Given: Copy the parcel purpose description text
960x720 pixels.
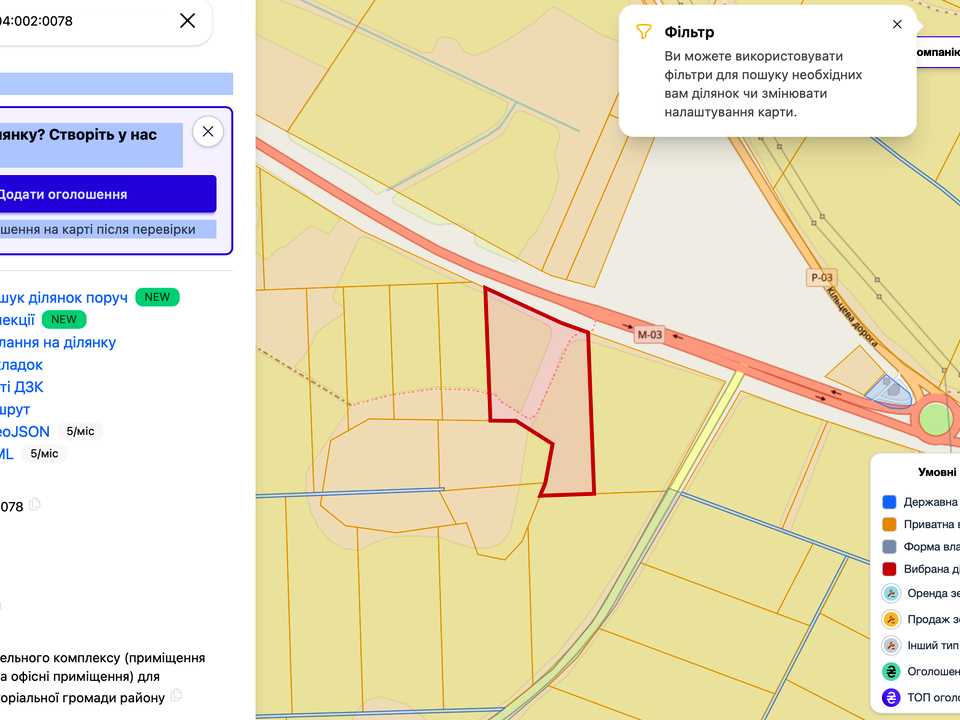Looking at the screenshot, I should pos(176,696).
